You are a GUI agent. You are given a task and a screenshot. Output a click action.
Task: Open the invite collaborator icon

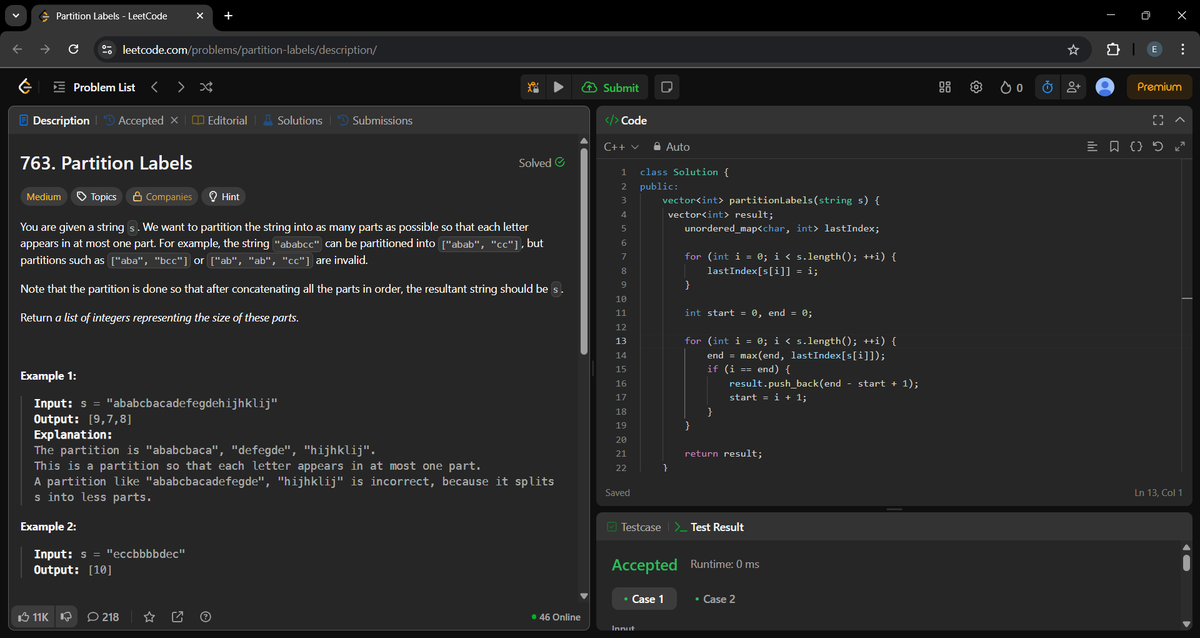(1074, 87)
